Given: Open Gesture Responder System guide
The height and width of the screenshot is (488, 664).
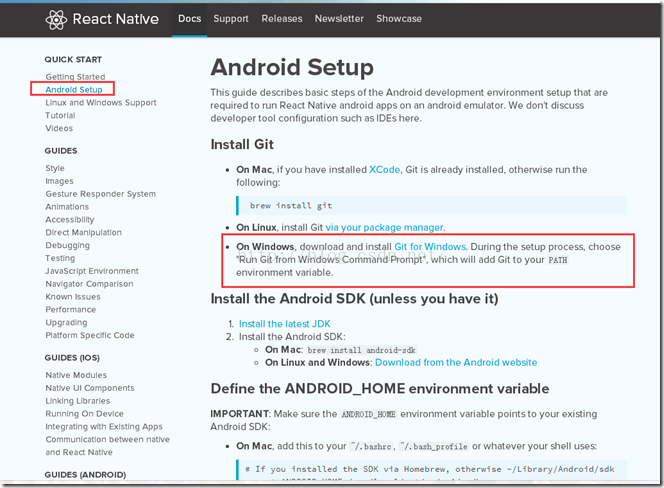Looking at the screenshot, I should [x=100, y=194].
